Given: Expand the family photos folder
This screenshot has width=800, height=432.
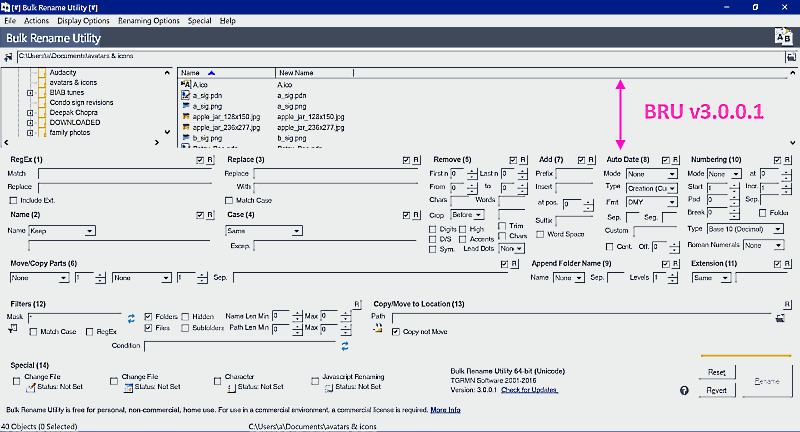Looking at the screenshot, I should point(30,133).
